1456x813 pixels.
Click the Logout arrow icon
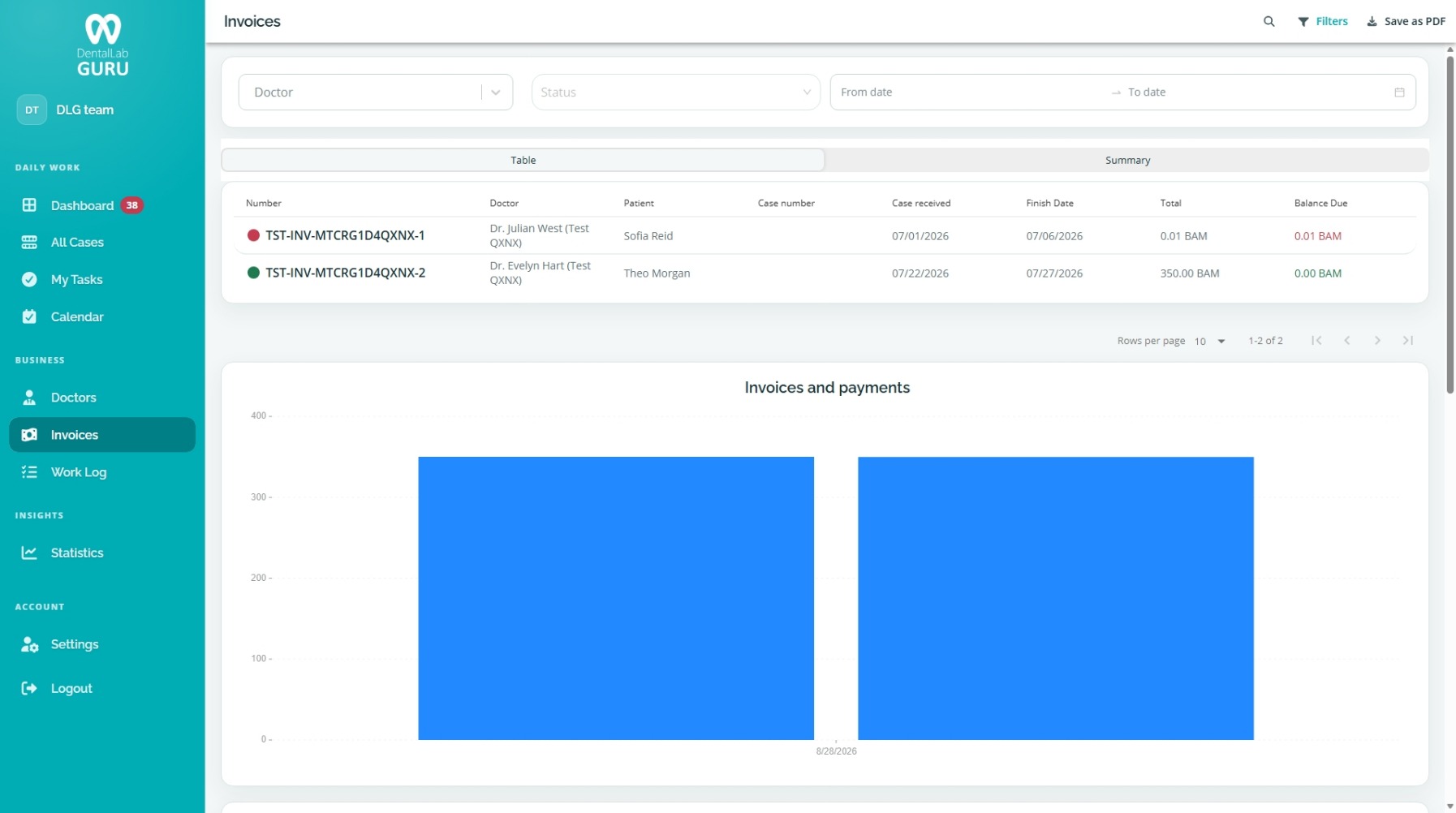[x=29, y=688]
